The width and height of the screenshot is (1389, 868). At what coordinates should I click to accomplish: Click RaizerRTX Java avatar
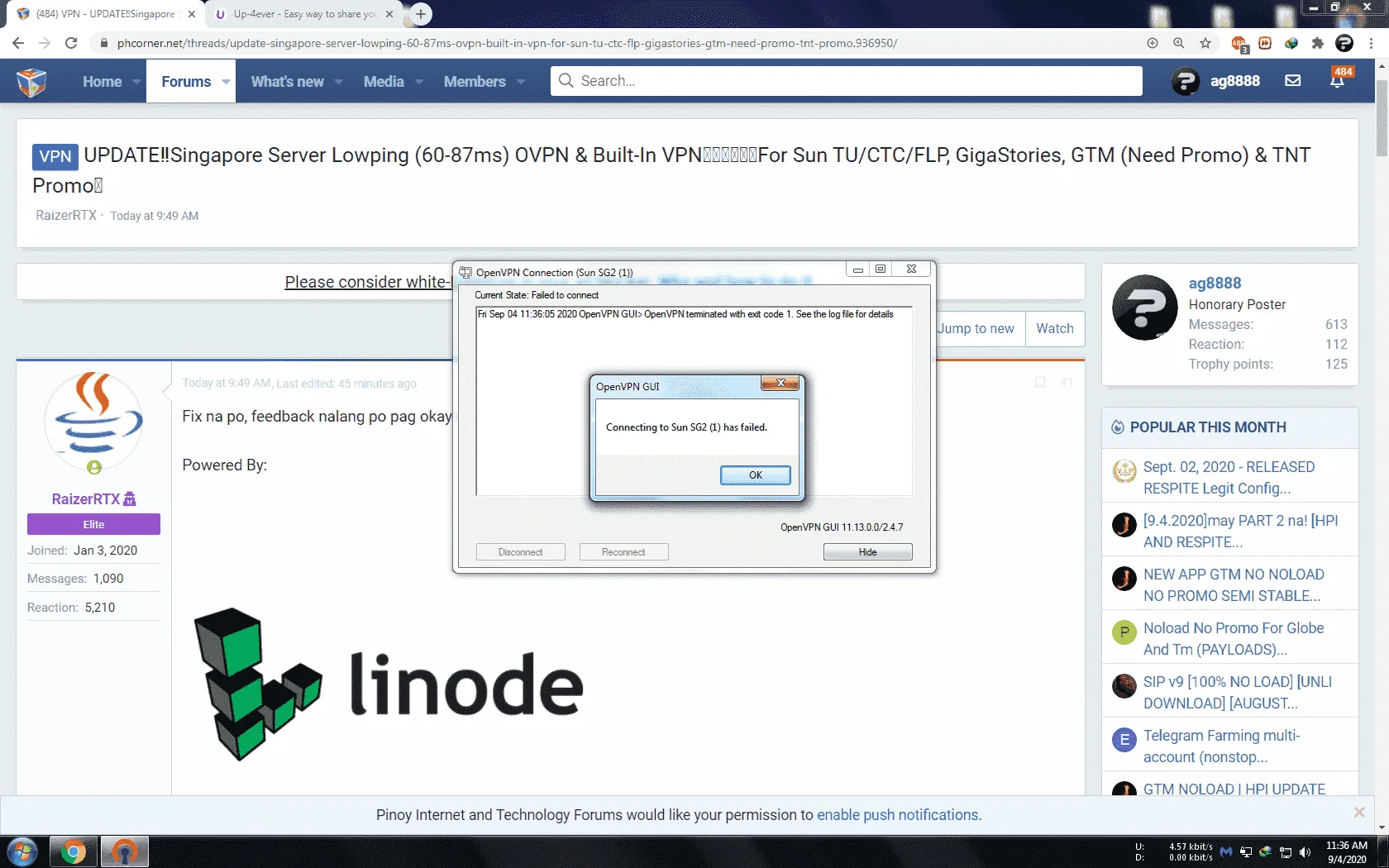(93, 419)
